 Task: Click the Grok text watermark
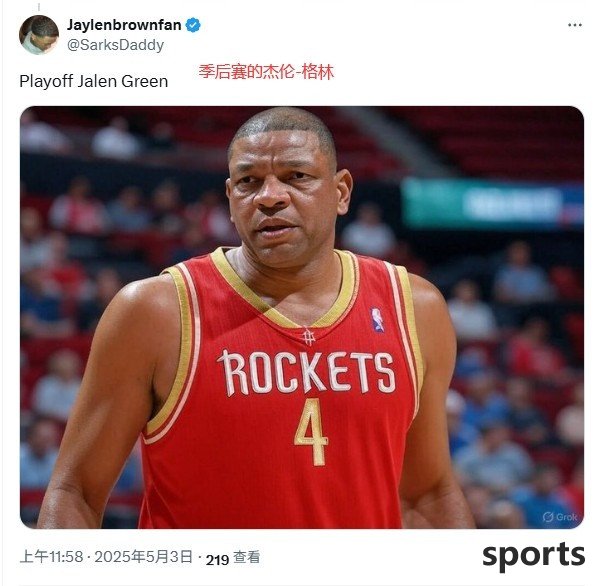click(567, 517)
